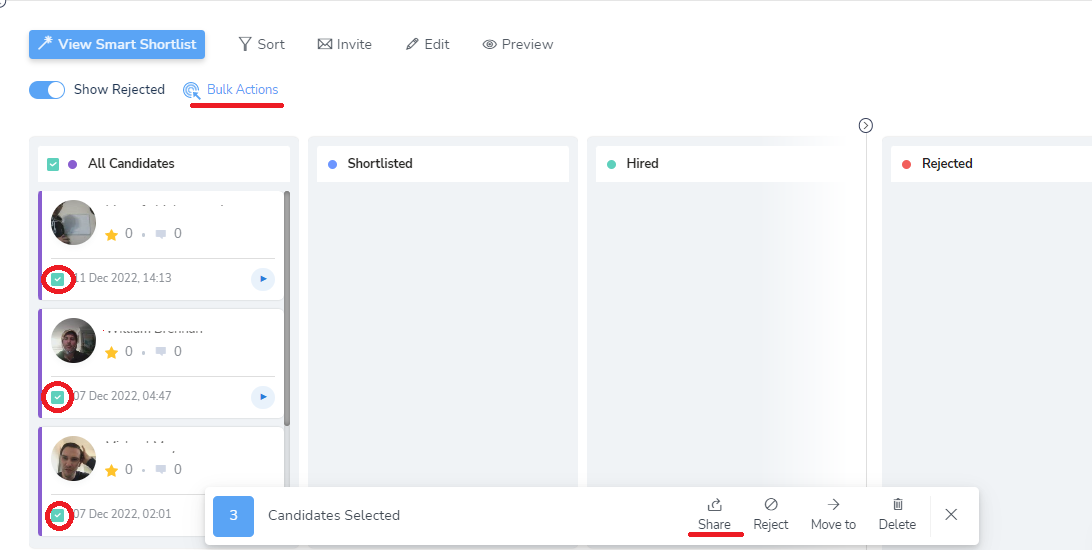Screen dimensions: 1092x550
Task: Click the View Smart Shortlist button
Action: 117,44
